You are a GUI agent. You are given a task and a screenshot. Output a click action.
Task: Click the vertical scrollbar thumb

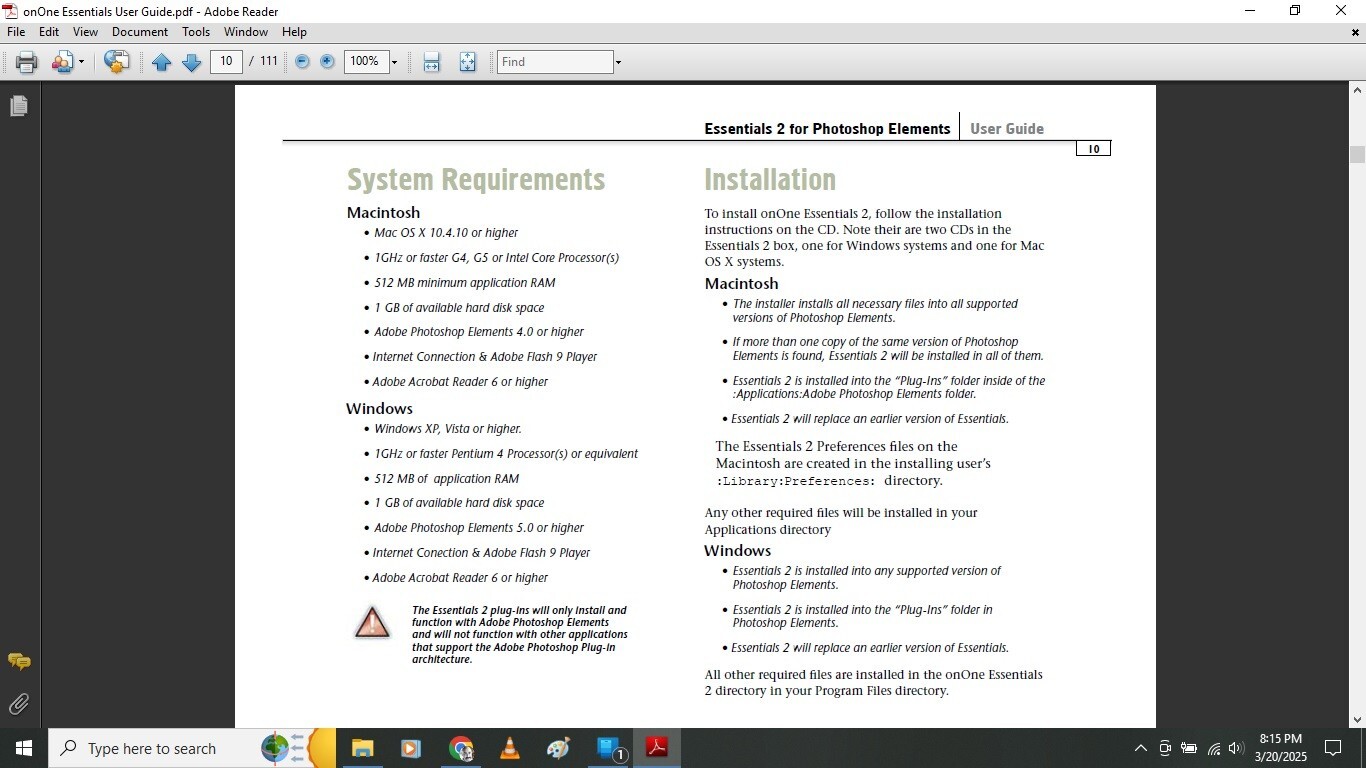pyautogui.click(x=1357, y=155)
